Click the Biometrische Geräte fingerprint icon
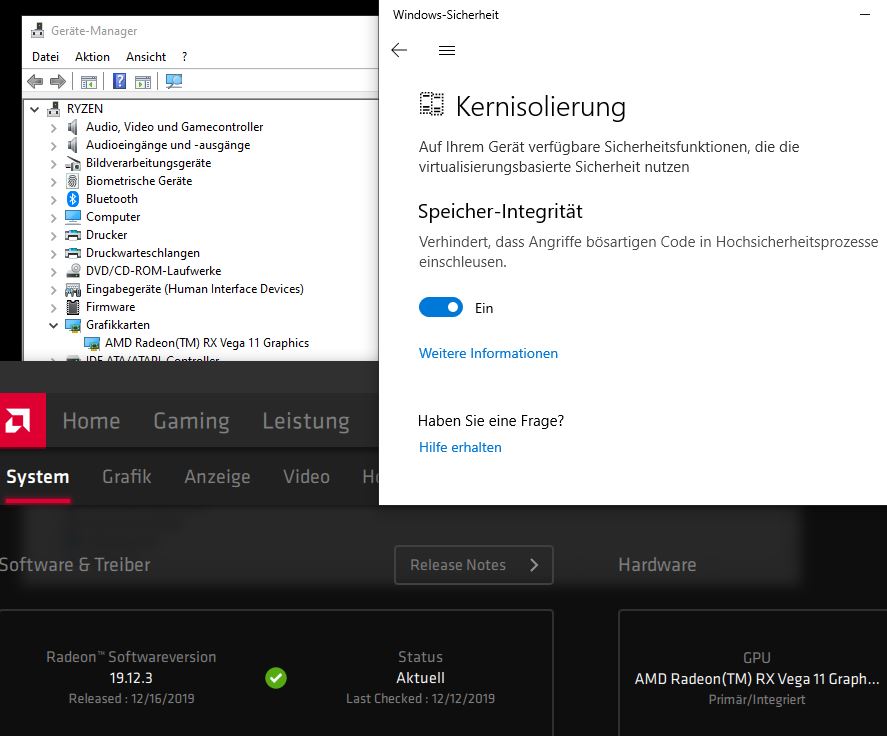Image resolution: width=887 pixels, height=736 pixels. pyautogui.click(x=72, y=181)
